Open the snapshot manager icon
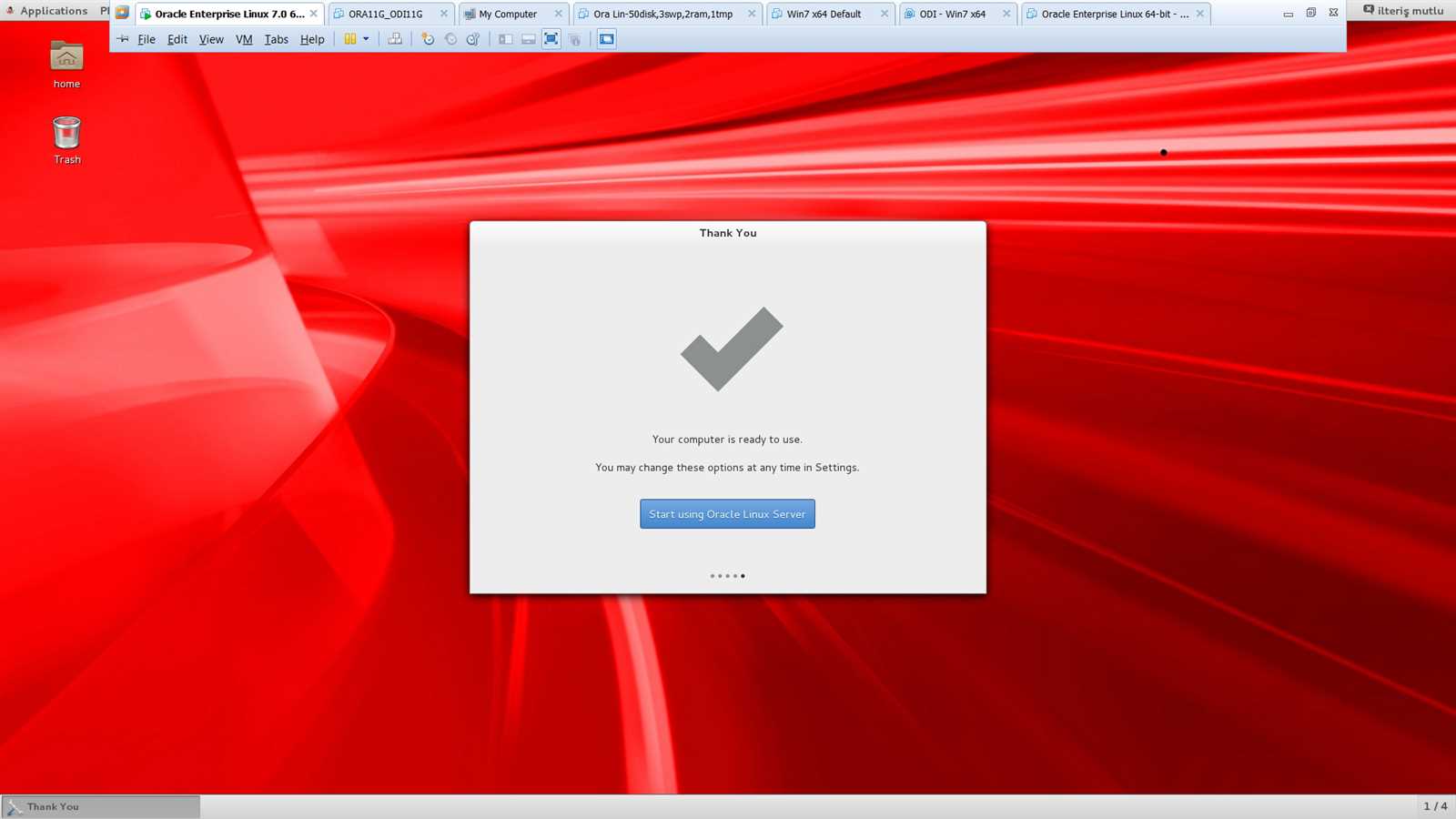Screen dimensions: 1456x819 click(x=473, y=39)
